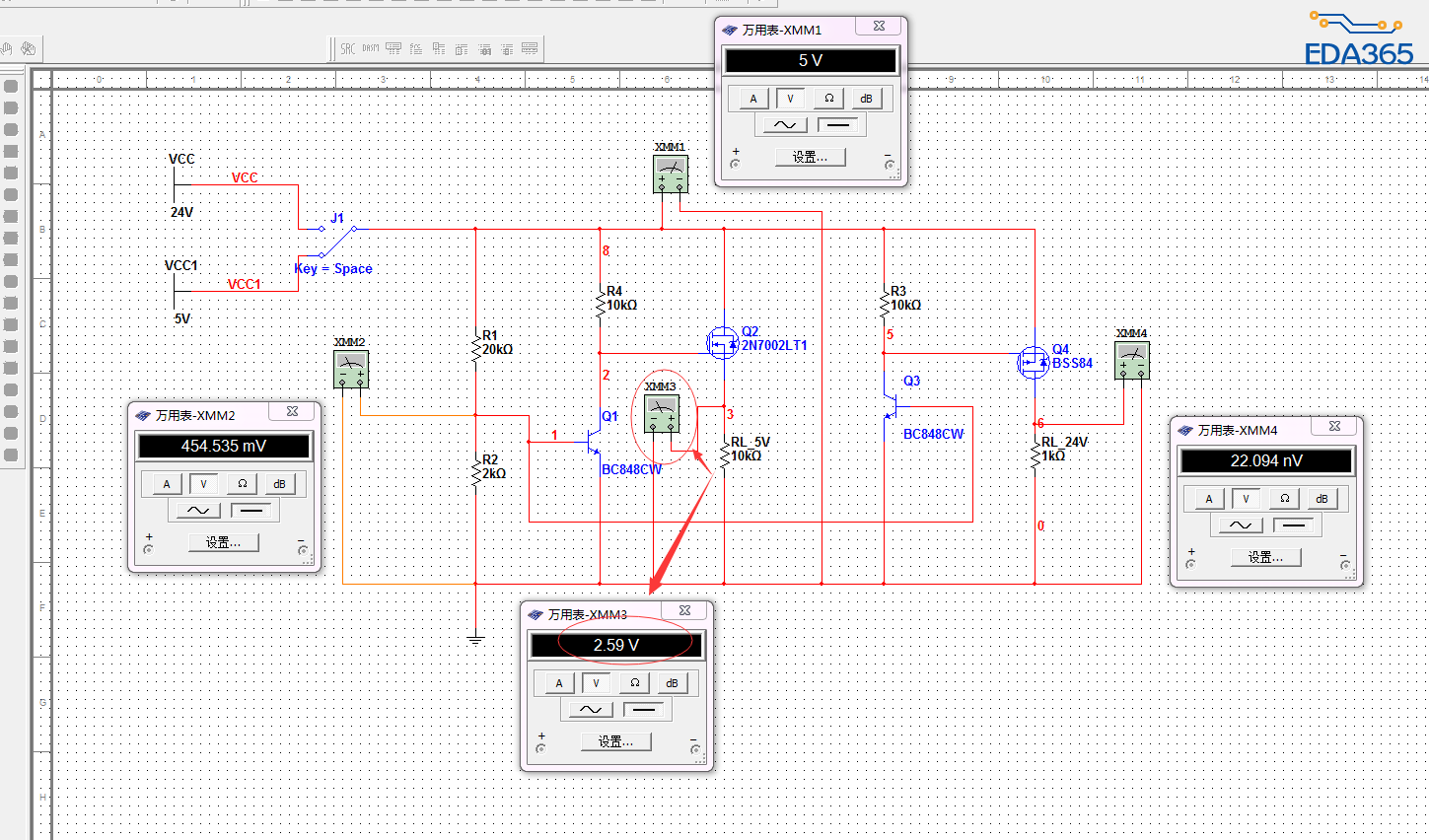
Task: Open 设置 settings on XMM4 multimeter
Action: coord(1265,557)
